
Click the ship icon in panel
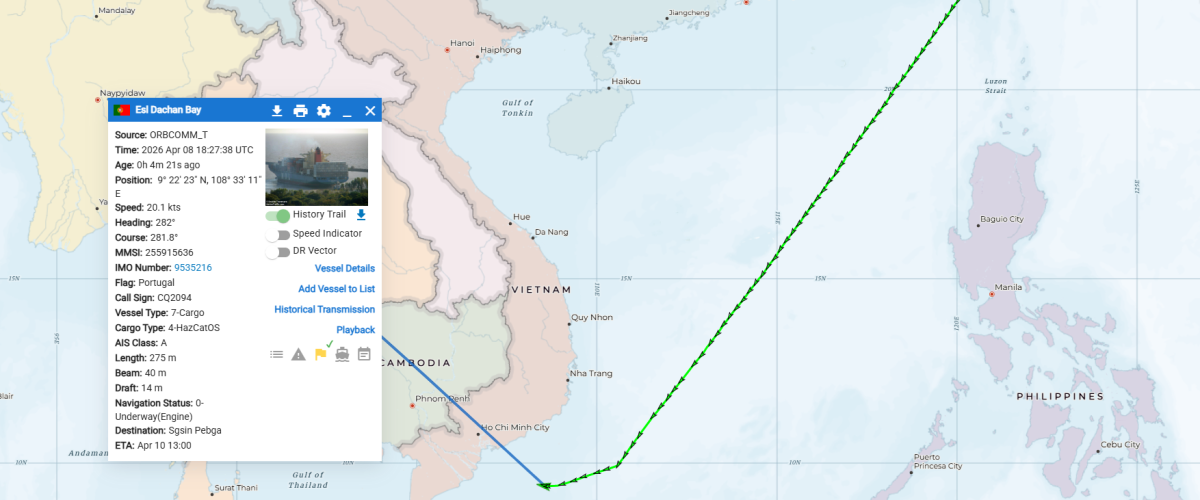click(x=342, y=354)
